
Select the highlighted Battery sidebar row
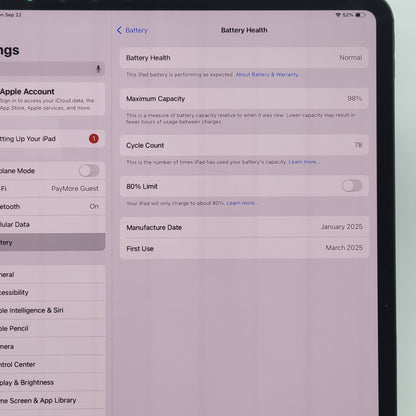[x=52, y=242]
